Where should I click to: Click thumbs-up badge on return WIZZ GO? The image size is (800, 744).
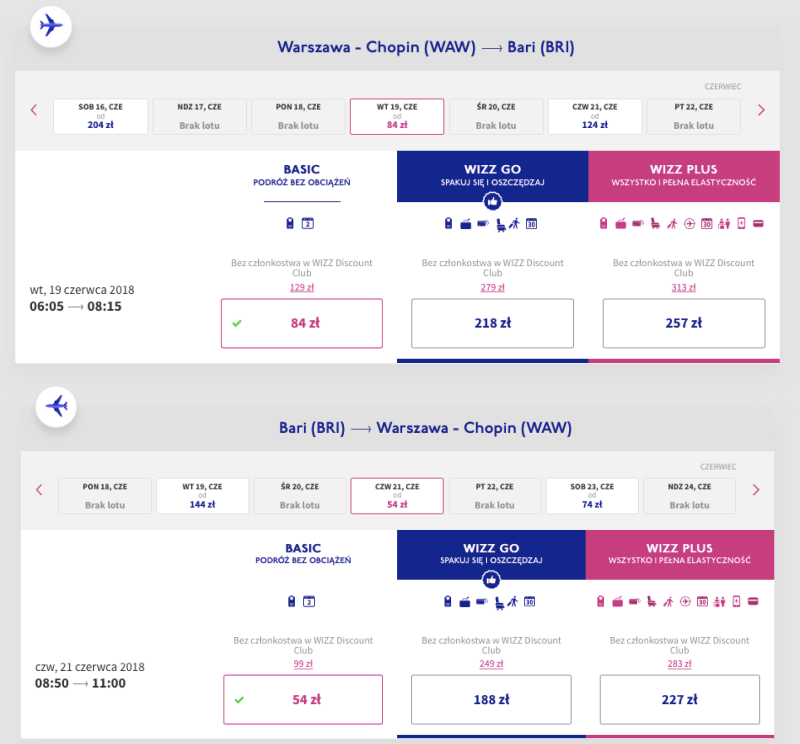491,580
